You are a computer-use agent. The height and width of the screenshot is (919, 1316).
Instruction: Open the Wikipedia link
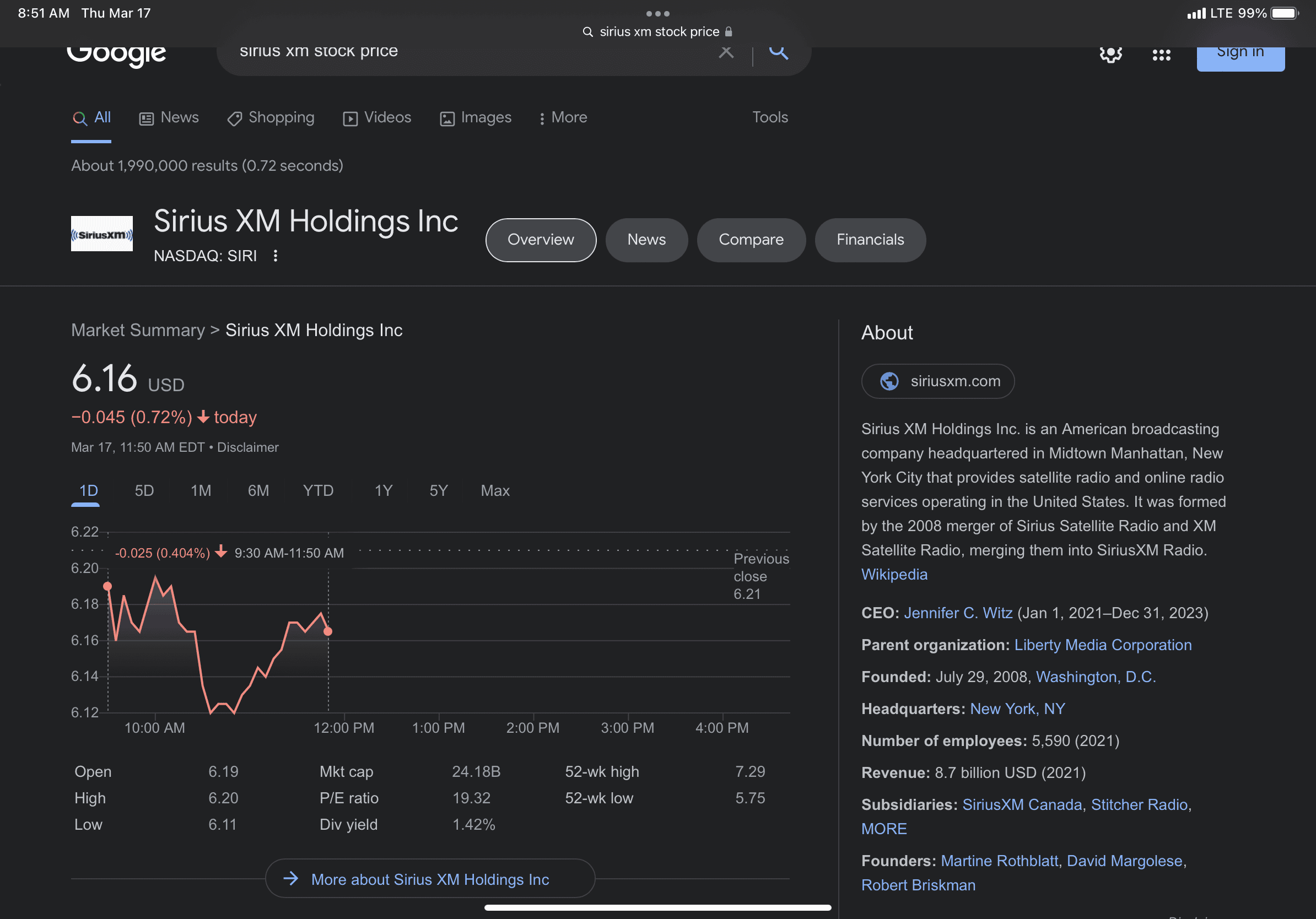[x=894, y=575]
